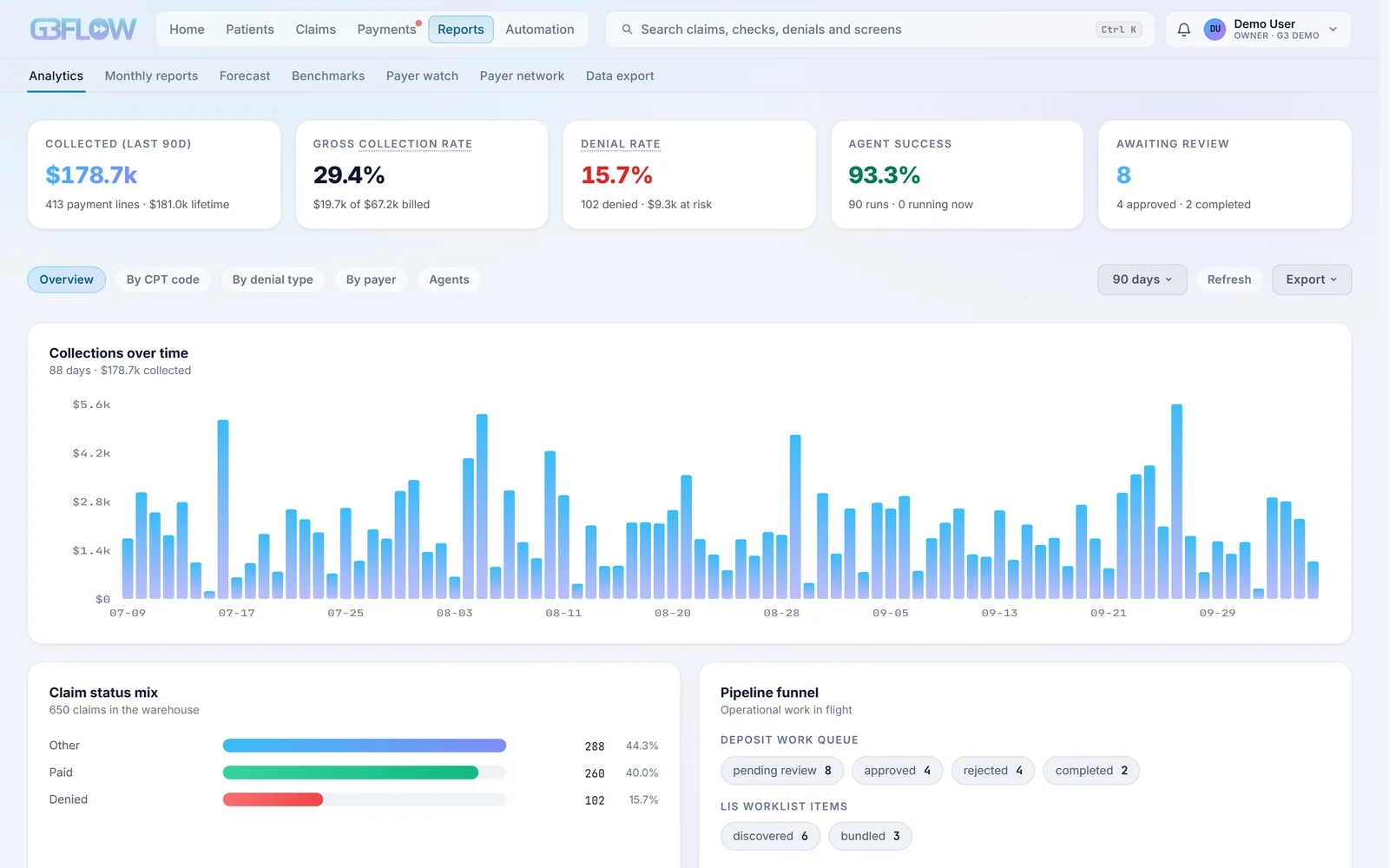Click the G3FLOW logo
The image size is (1389, 868).
83,30
